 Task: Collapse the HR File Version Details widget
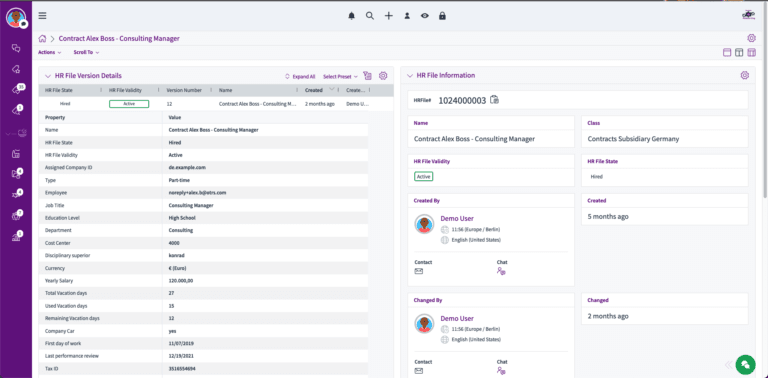pos(48,76)
